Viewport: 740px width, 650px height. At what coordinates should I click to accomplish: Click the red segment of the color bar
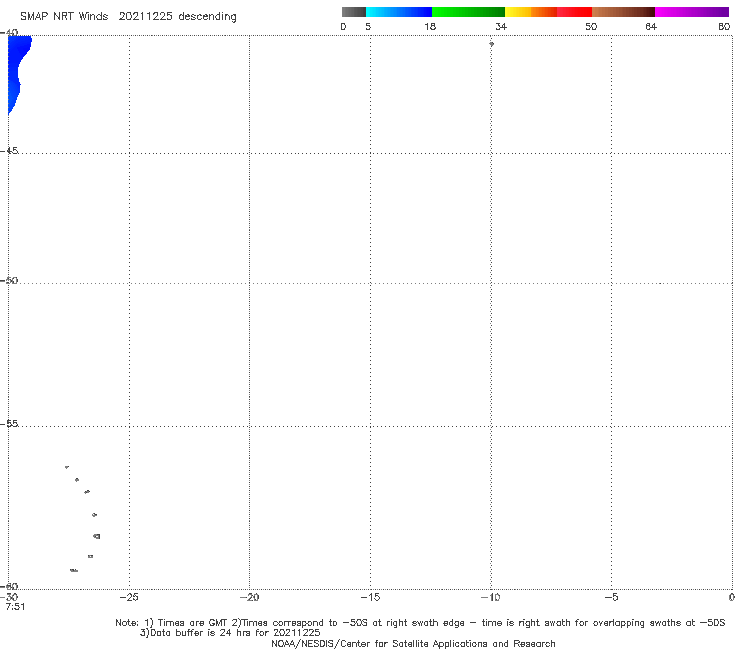tap(574, 12)
